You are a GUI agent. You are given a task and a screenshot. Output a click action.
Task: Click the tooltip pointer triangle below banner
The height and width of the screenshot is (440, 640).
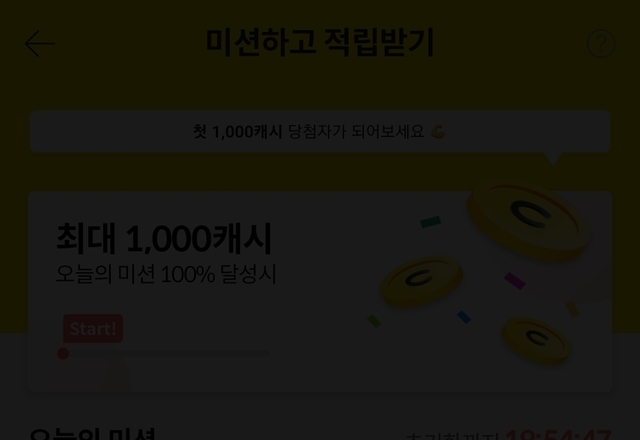553,158
